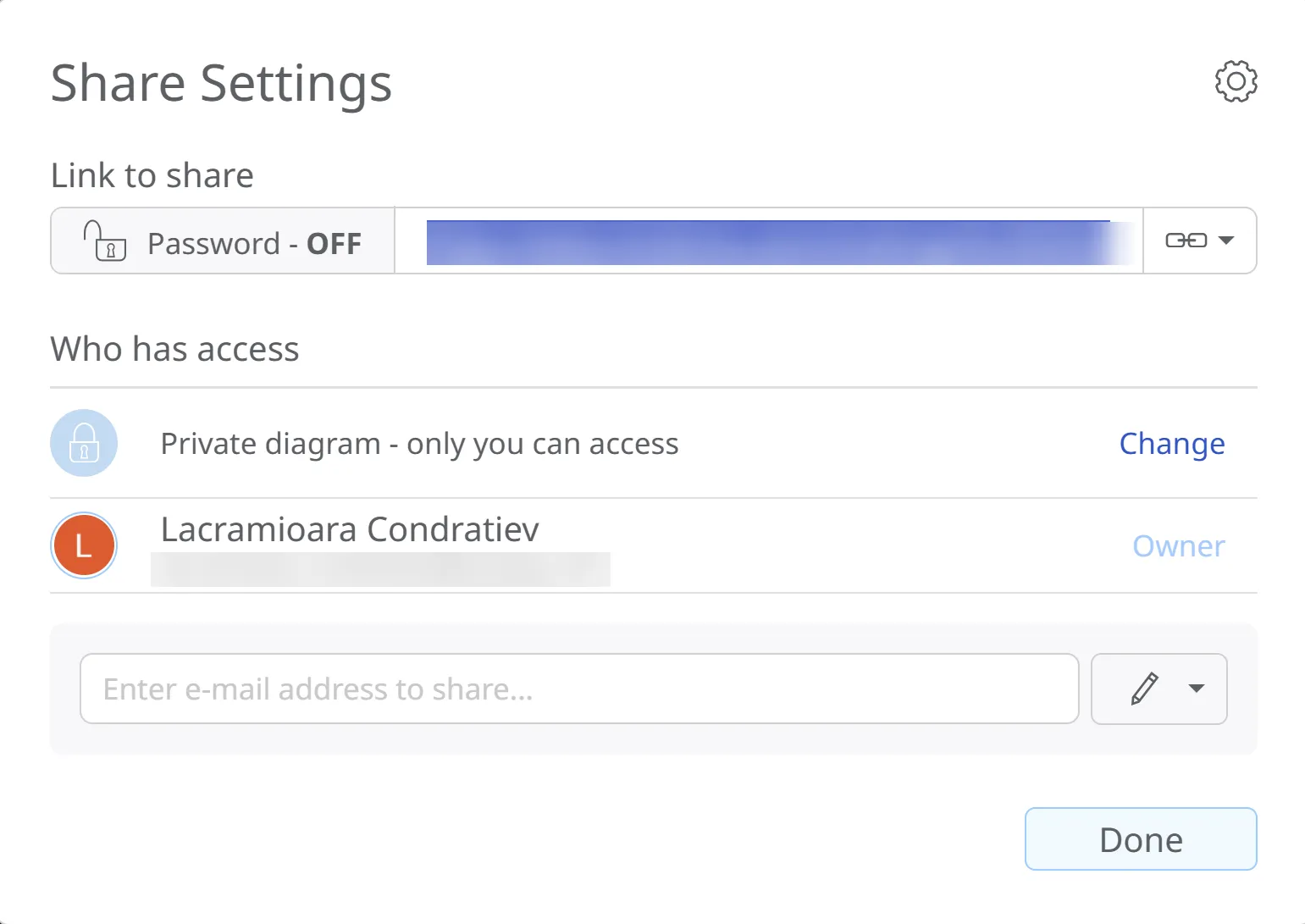The image size is (1305, 924).
Task: Click the padlock icon beside Password
Action: coord(104,241)
